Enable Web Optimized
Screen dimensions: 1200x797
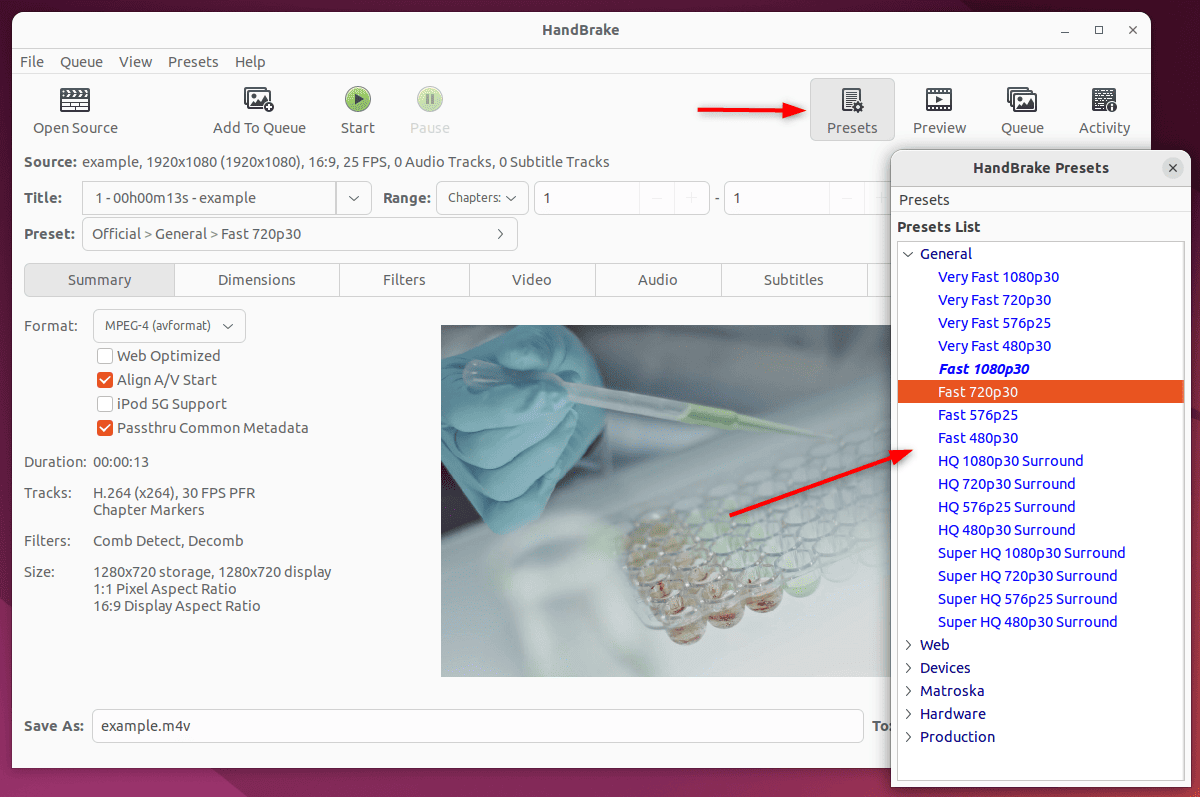(x=104, y=356)
